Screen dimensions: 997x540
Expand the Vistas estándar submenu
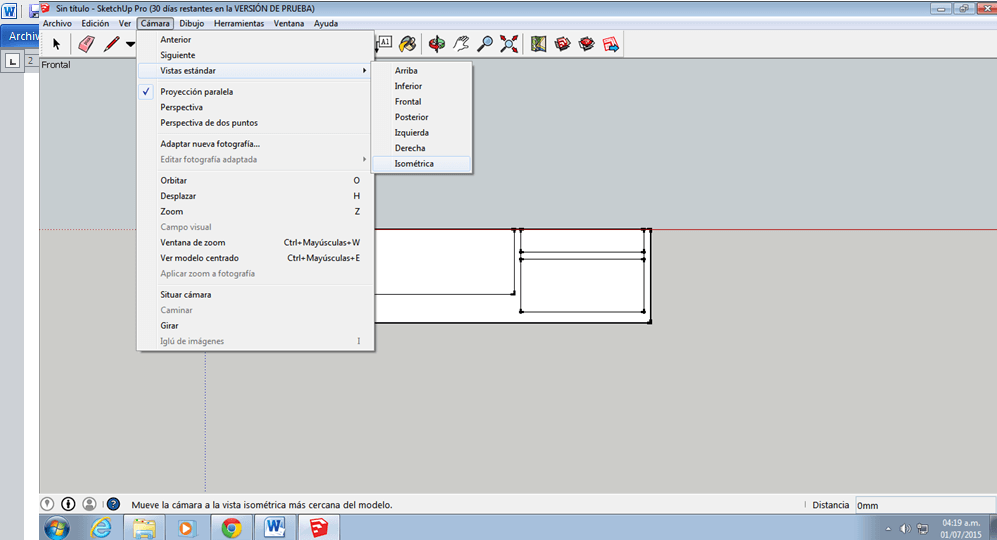coord(256,71)
